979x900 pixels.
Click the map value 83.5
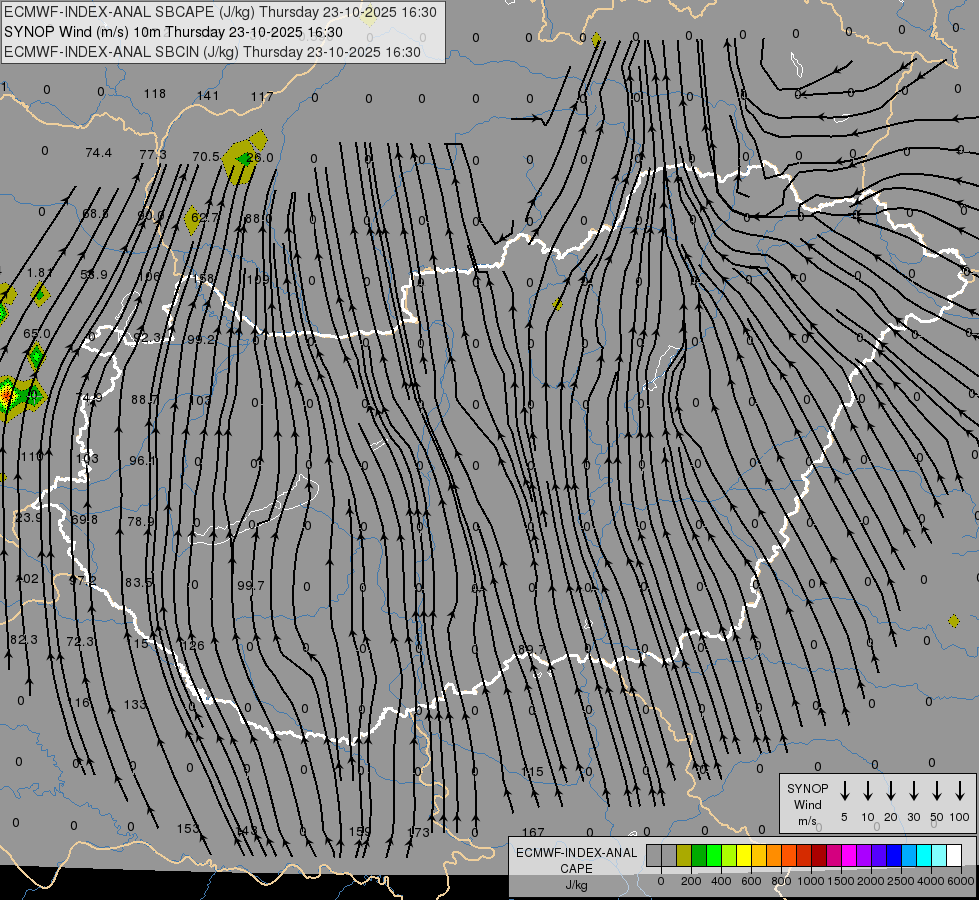(x=139, y=583)
